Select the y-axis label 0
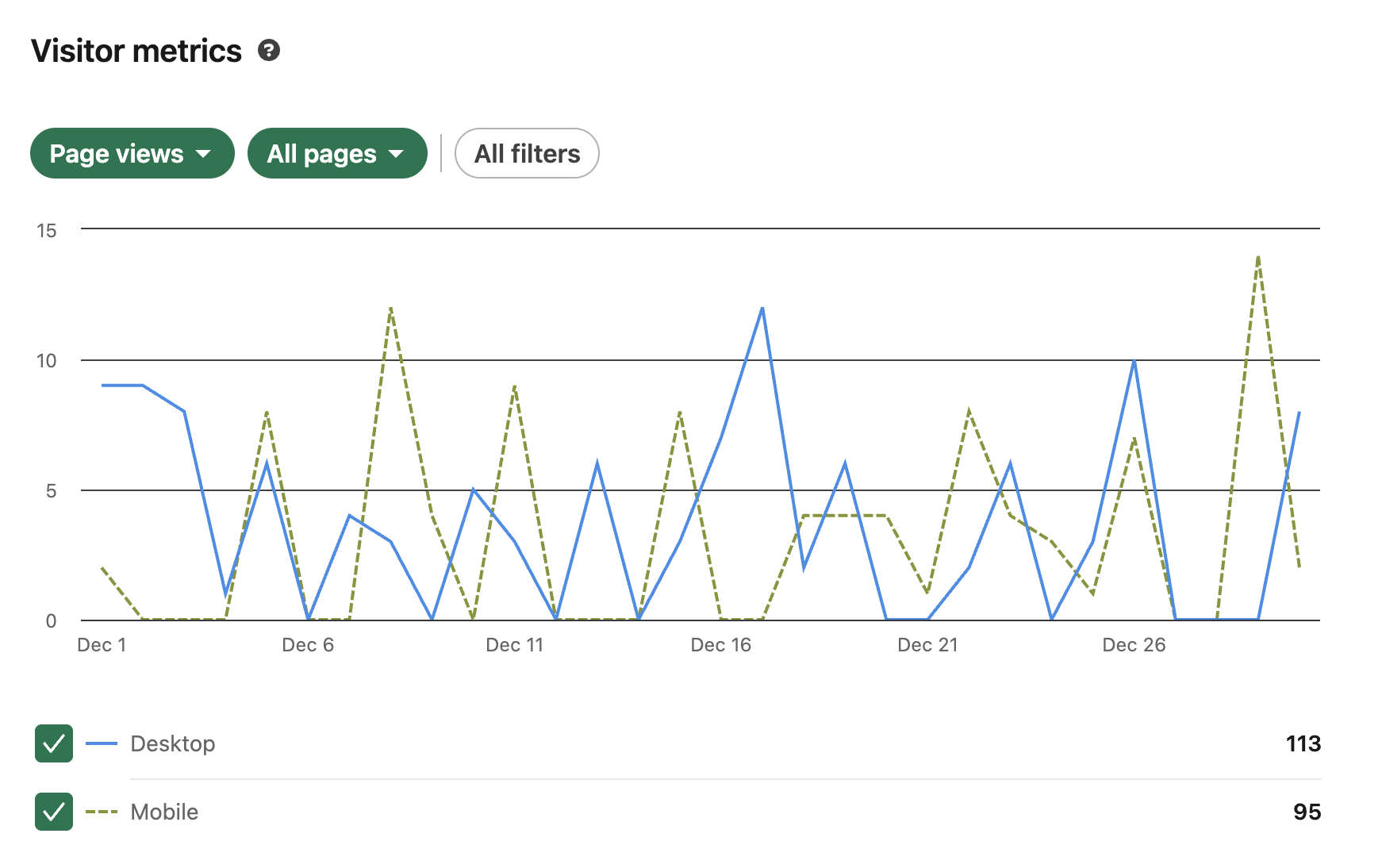The height and width of the screenshot is (868, 1382). [51, 621]
